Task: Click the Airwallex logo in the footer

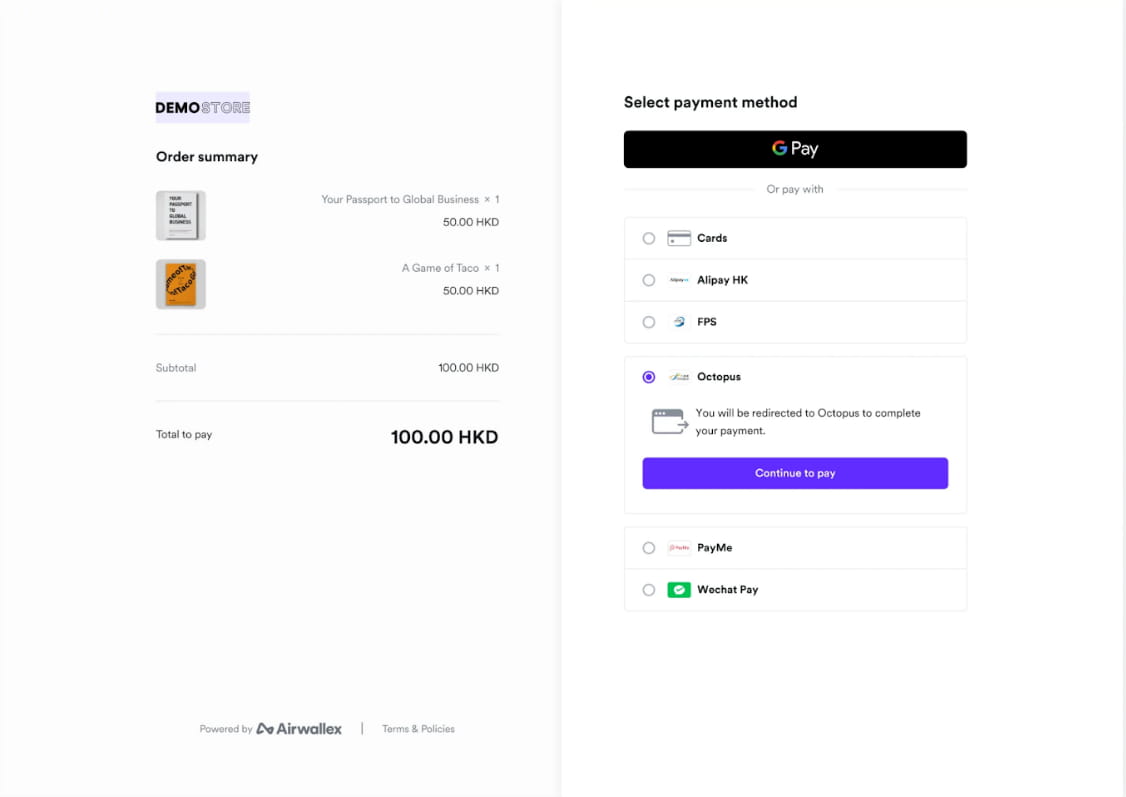Action: click(298, 728)
